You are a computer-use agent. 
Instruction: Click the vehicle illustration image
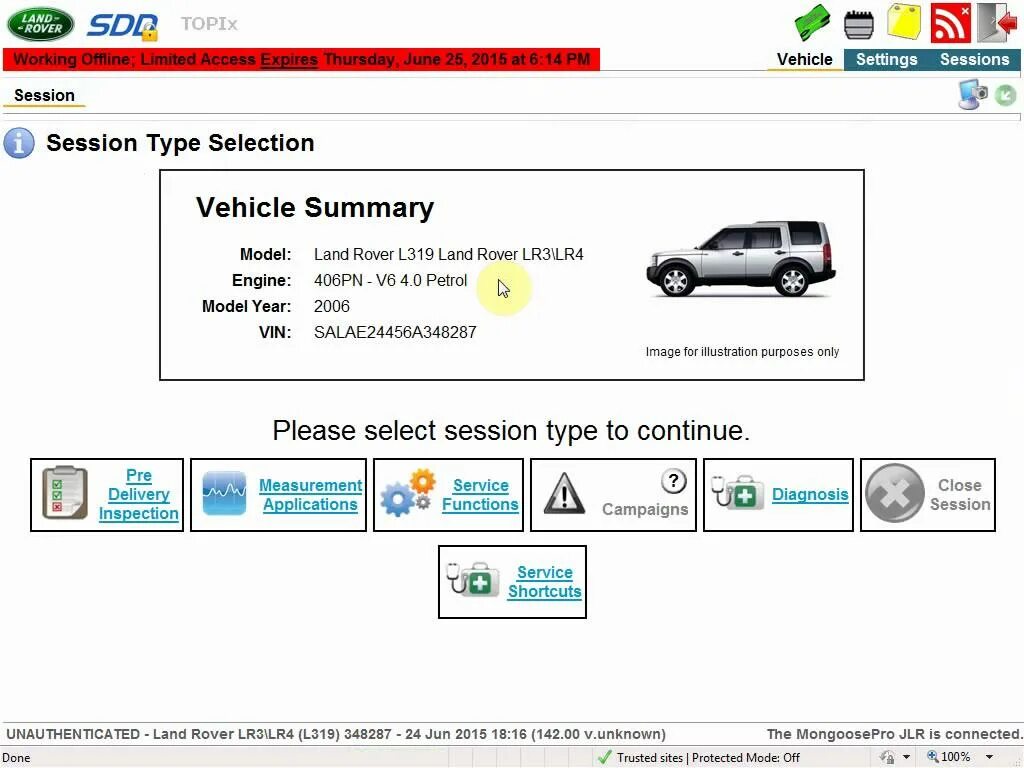[x=741, y=259]
